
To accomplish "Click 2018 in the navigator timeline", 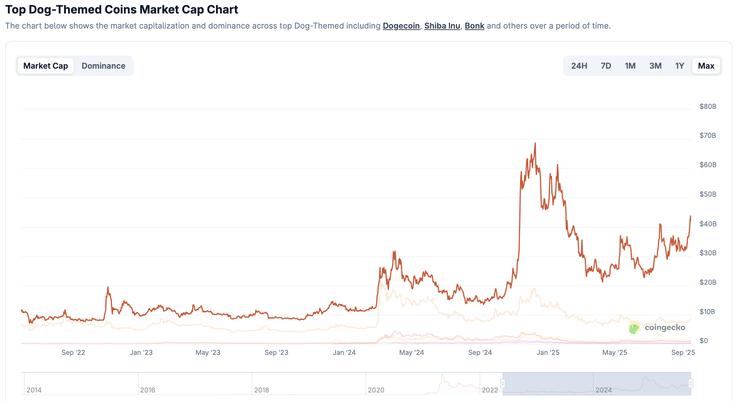I will [x=261, y=390].
